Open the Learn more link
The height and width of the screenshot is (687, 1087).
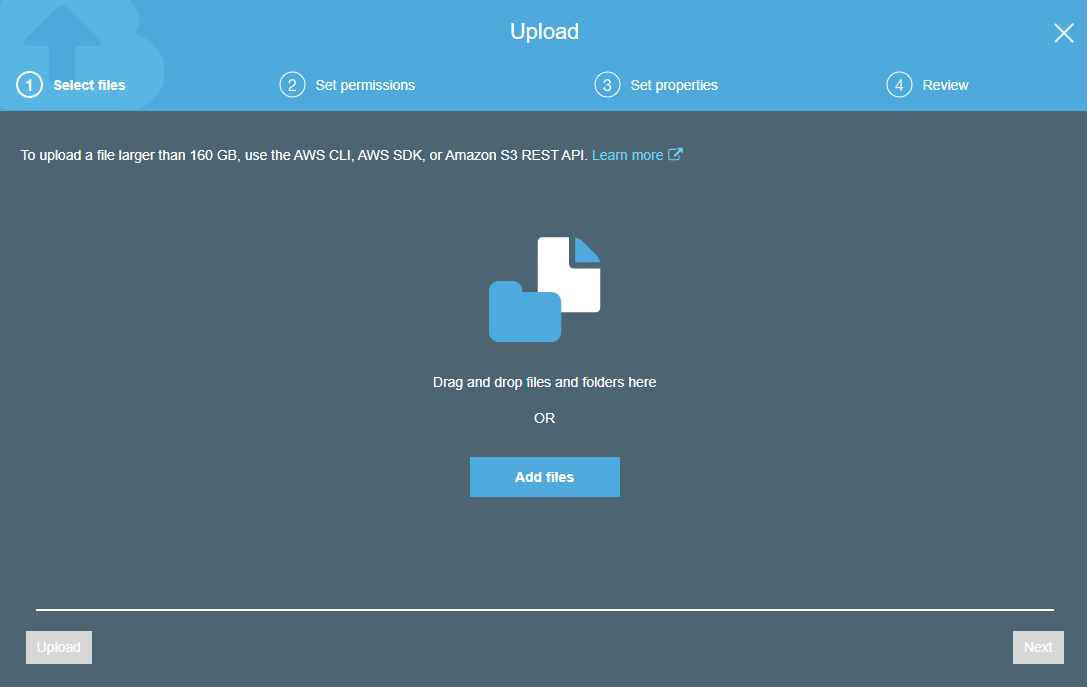(x=627, y=155)
